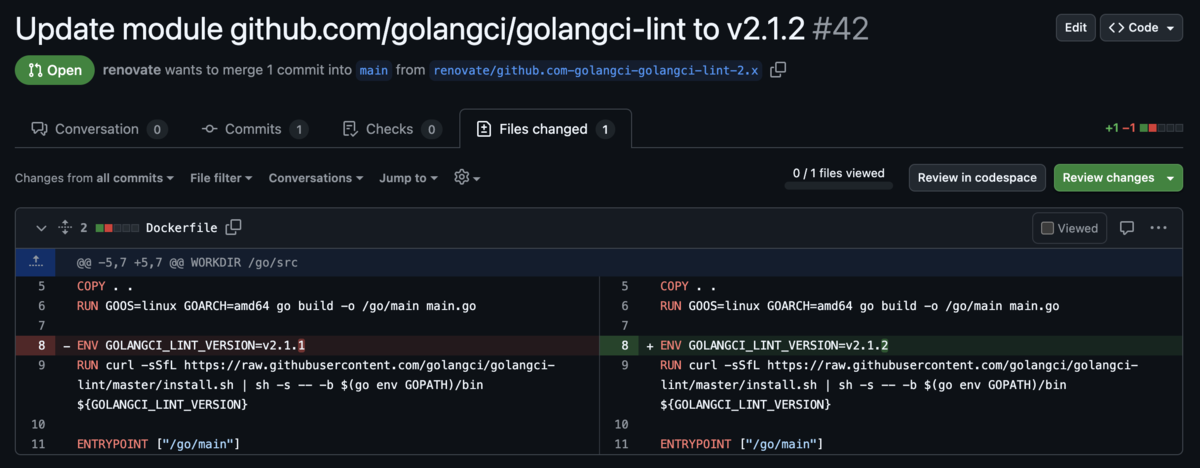
Task: Open the Open pull request status badge
Action: pos(54,70)
